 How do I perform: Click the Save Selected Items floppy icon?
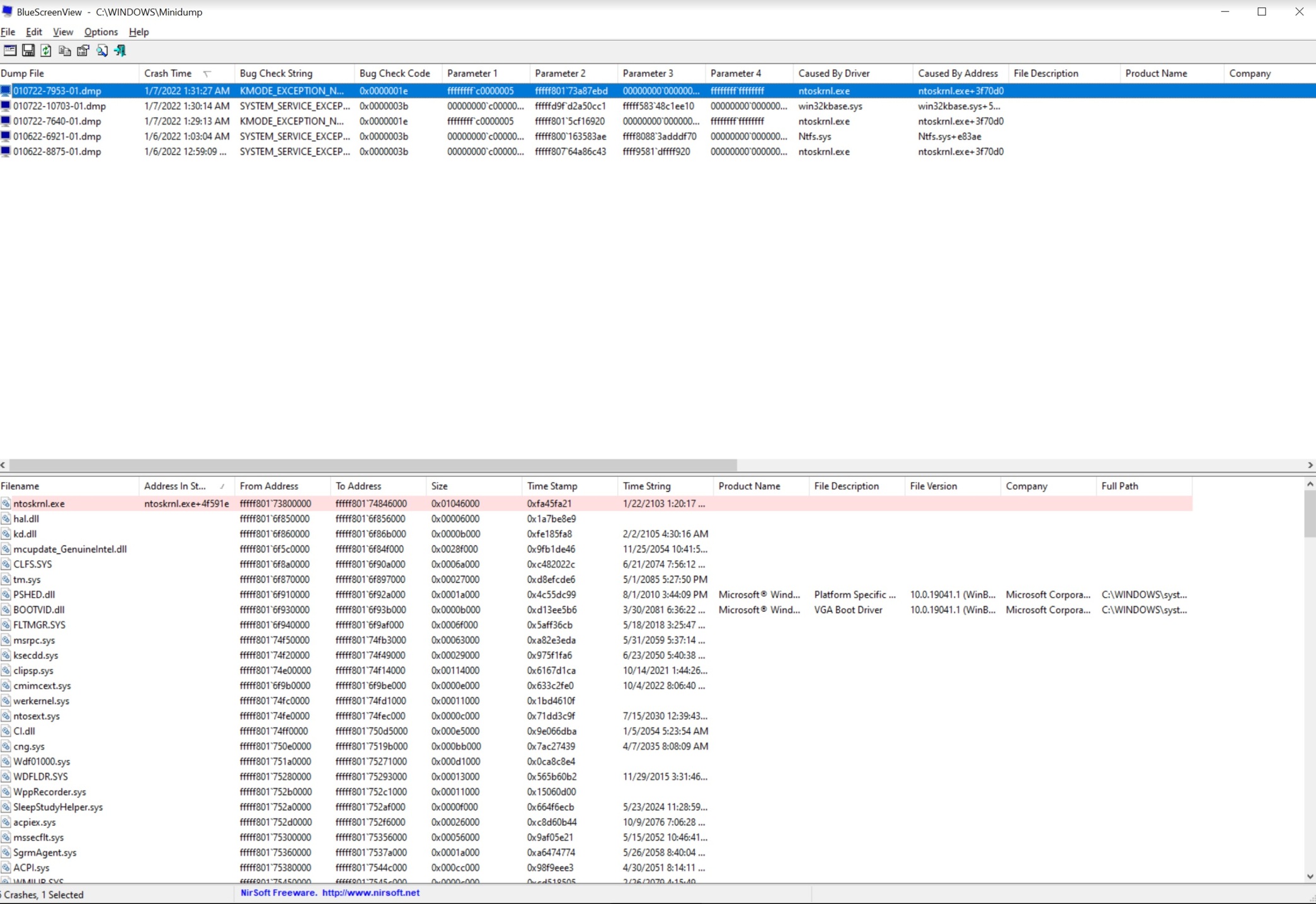click(28, 50)
